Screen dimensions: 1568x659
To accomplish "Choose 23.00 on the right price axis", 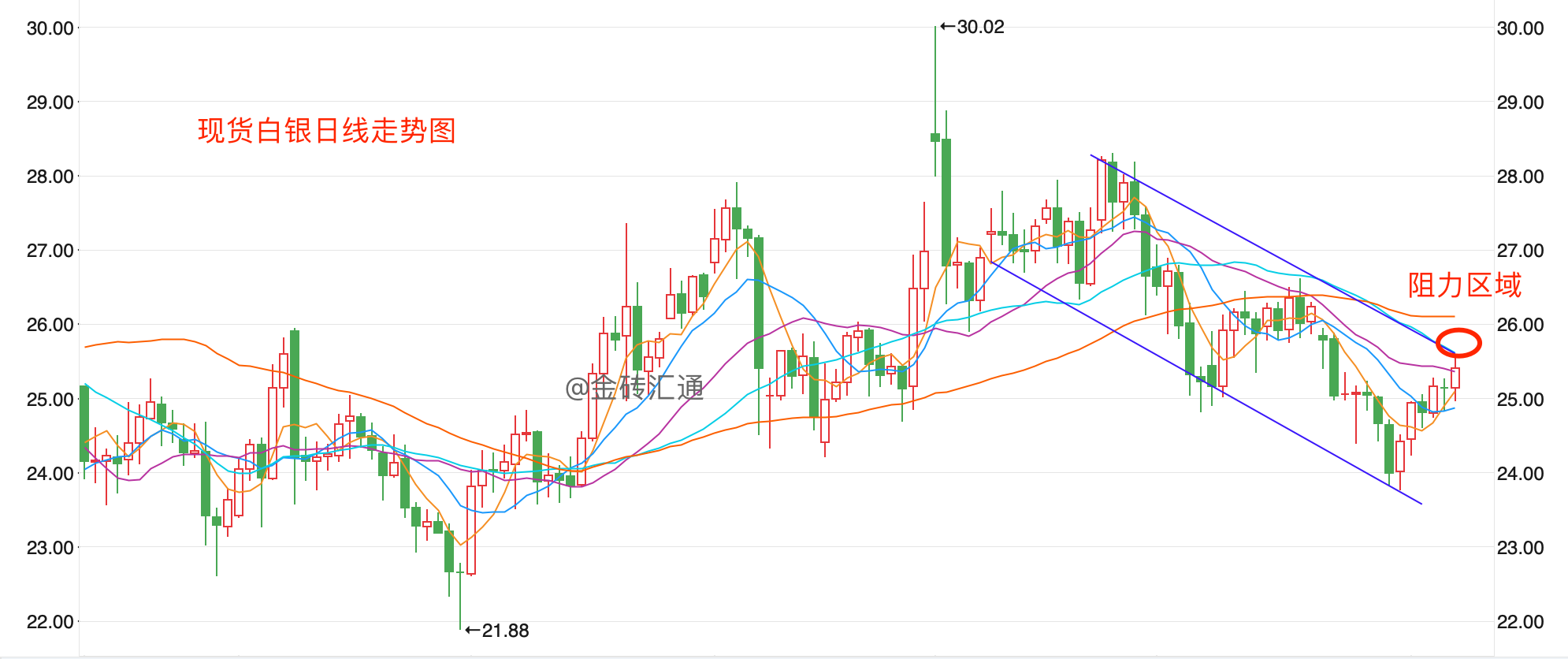I will [1521, 548].
